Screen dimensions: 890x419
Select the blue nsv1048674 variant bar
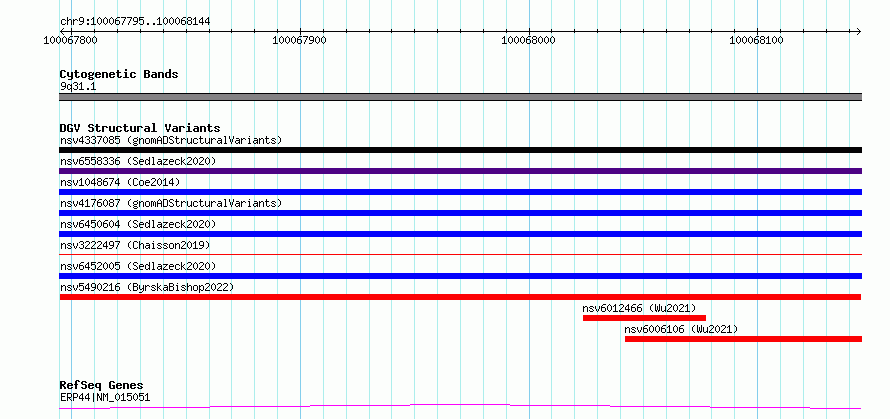click(x=460, y=192)
